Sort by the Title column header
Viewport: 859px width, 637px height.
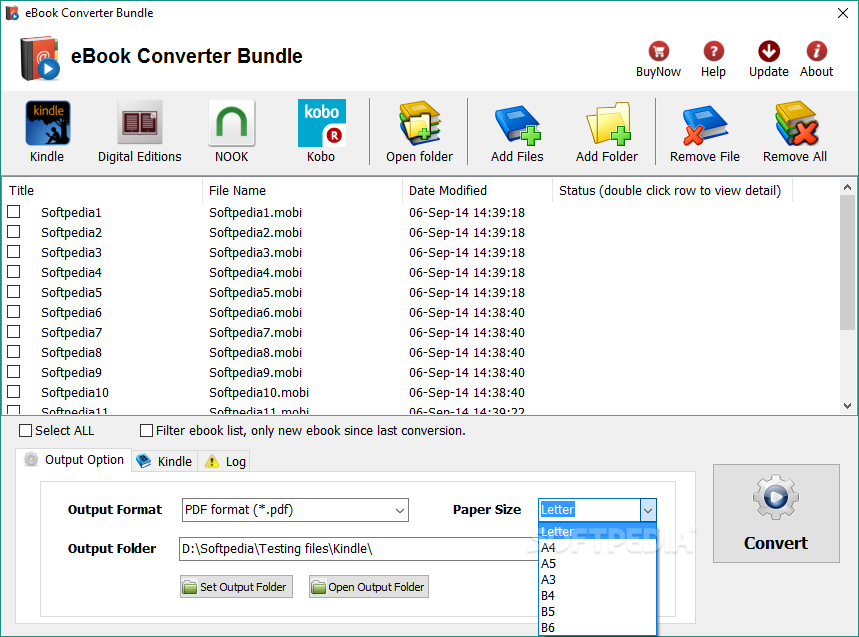pyautogui.click(x=103, y=190)
